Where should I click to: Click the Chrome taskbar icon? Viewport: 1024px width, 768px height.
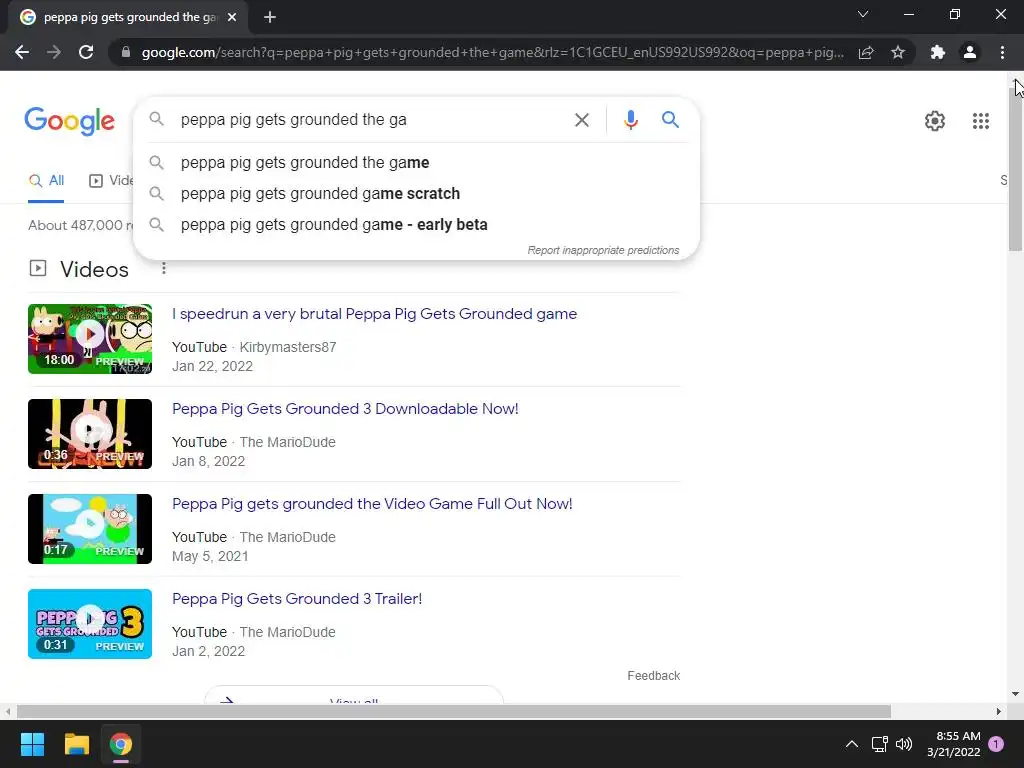coord(120,744)
